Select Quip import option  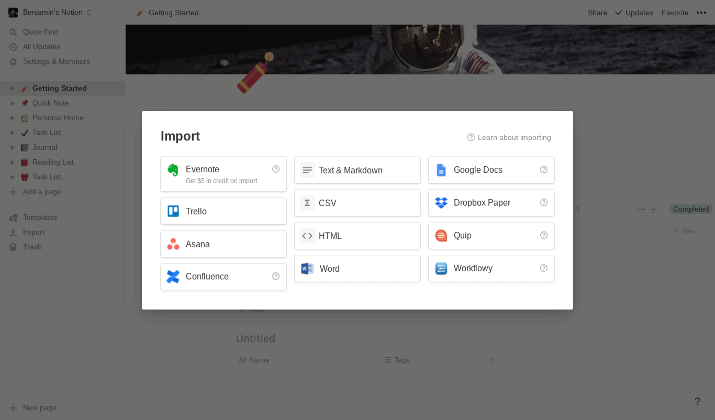coord(491,236)
